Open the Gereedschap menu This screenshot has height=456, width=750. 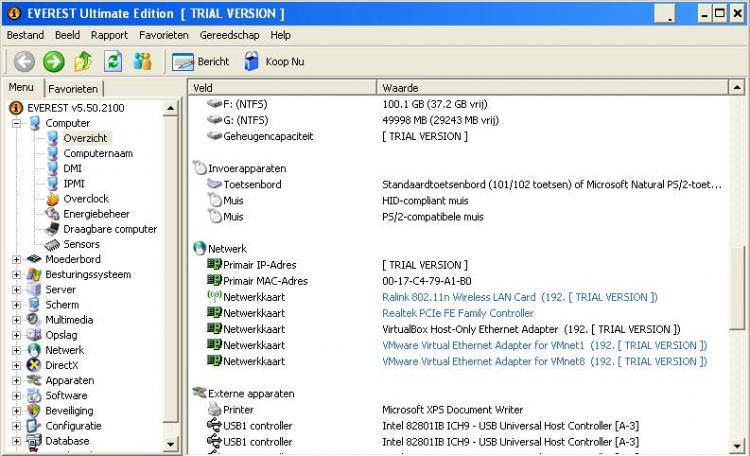tap(229, 35)
